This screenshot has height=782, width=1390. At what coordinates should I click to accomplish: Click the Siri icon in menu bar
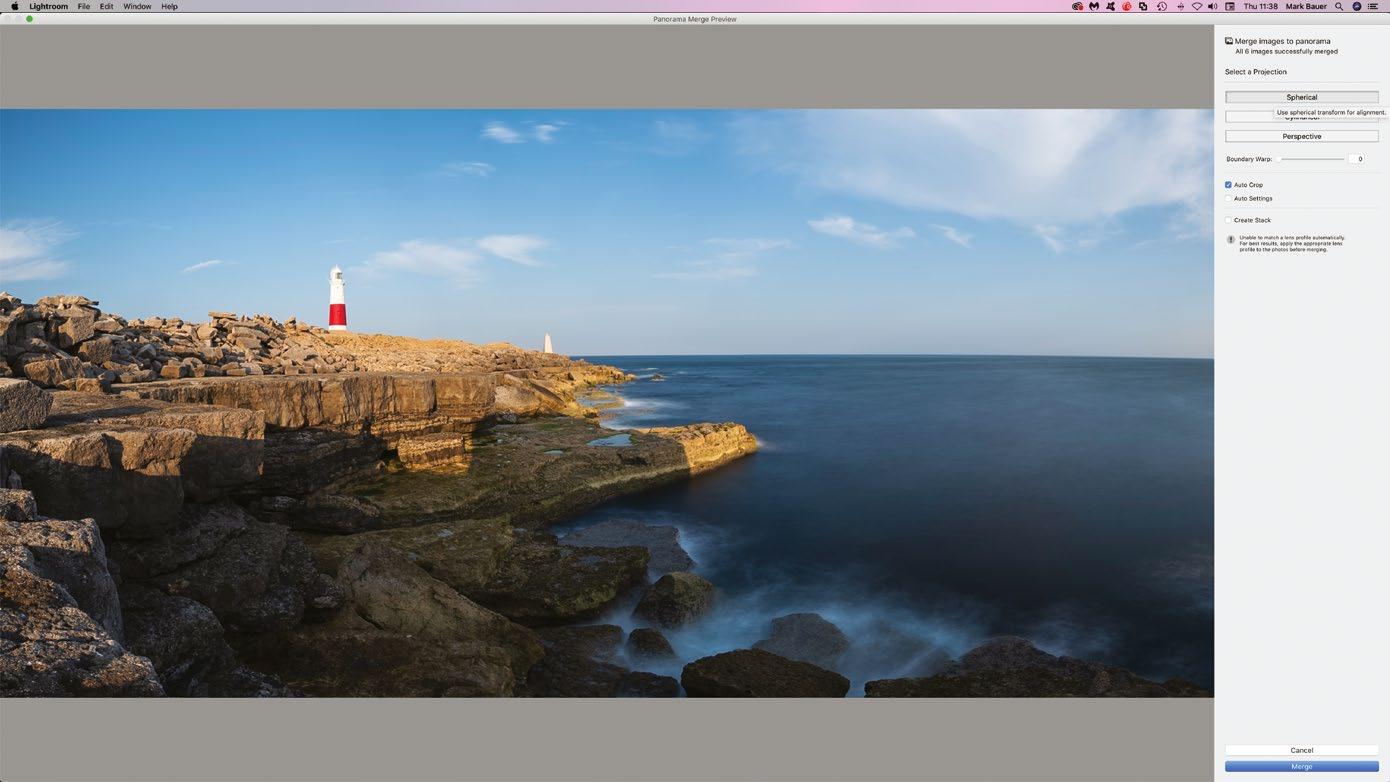coord(1357,6)
